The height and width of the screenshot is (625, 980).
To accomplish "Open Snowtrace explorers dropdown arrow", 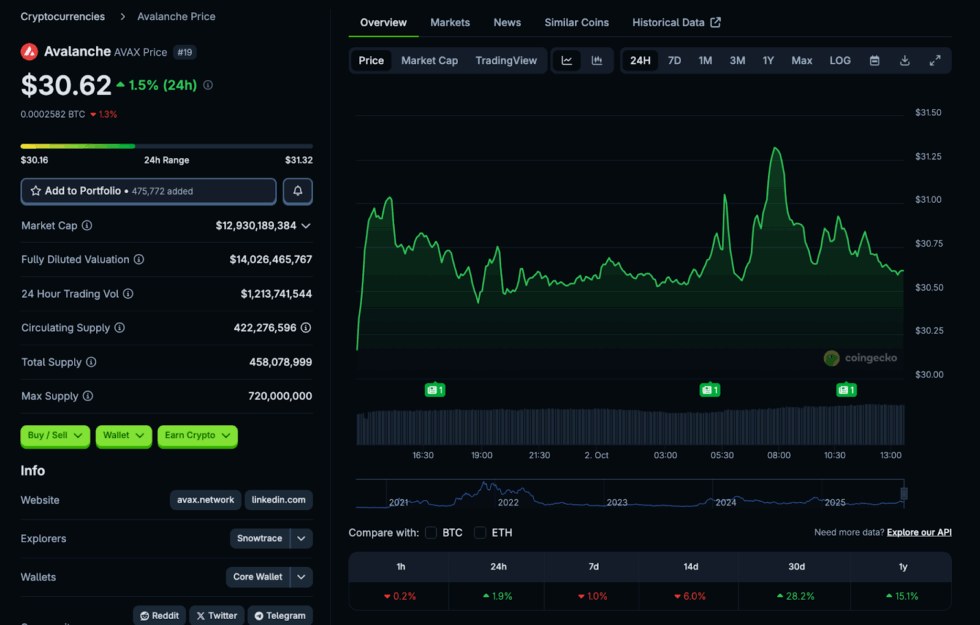I will coord(302,539).
